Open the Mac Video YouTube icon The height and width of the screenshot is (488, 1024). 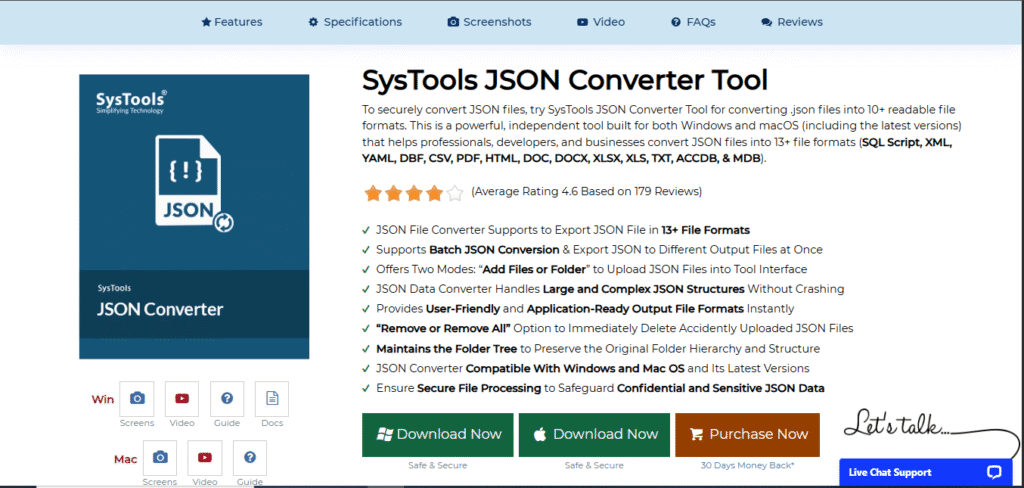point(205,457)
